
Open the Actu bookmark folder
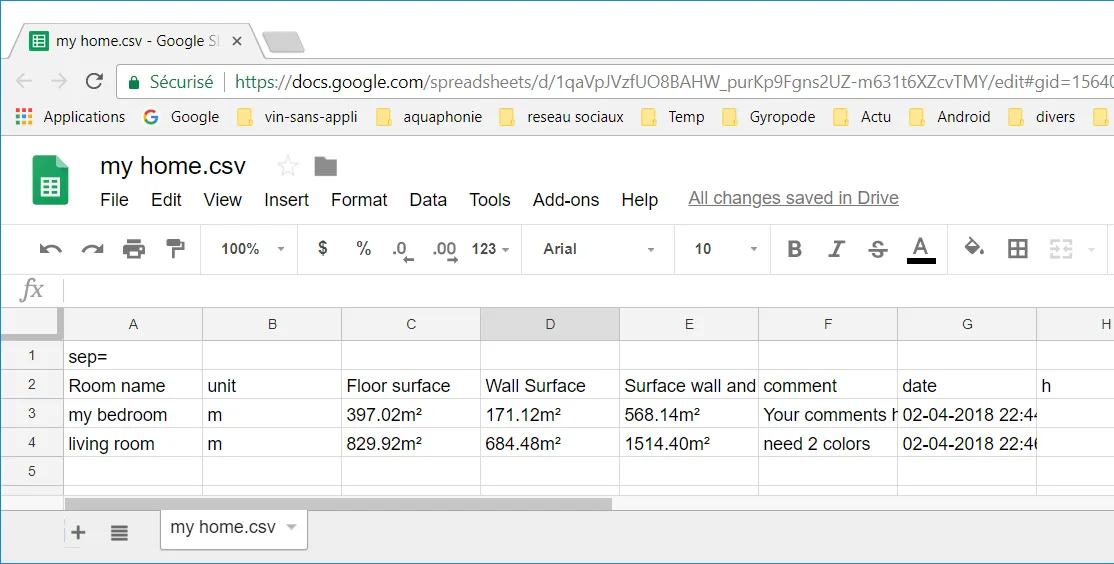862,116
